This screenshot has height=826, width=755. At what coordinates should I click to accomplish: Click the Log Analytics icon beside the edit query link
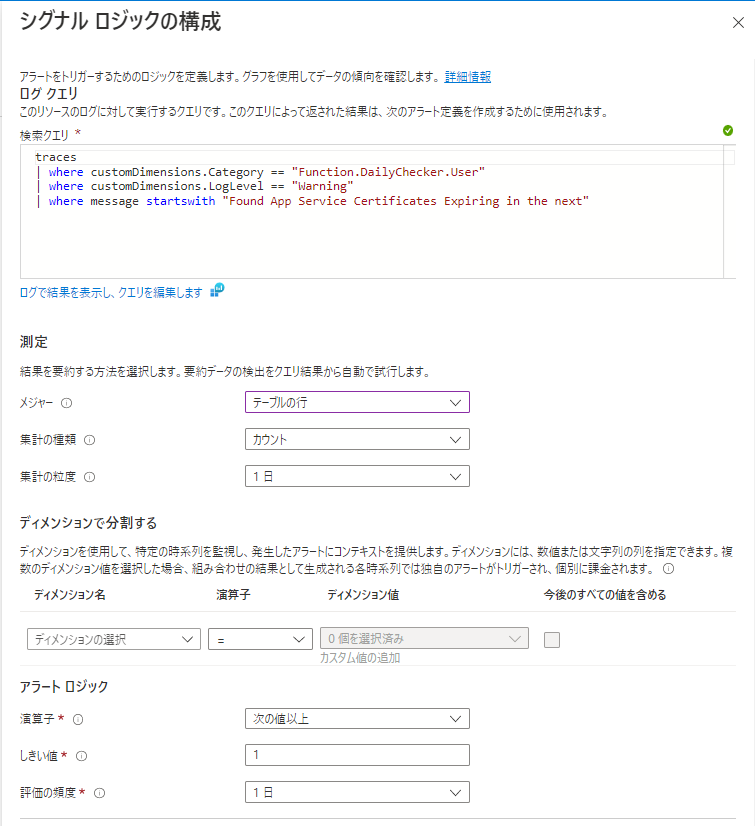point(217,290)
